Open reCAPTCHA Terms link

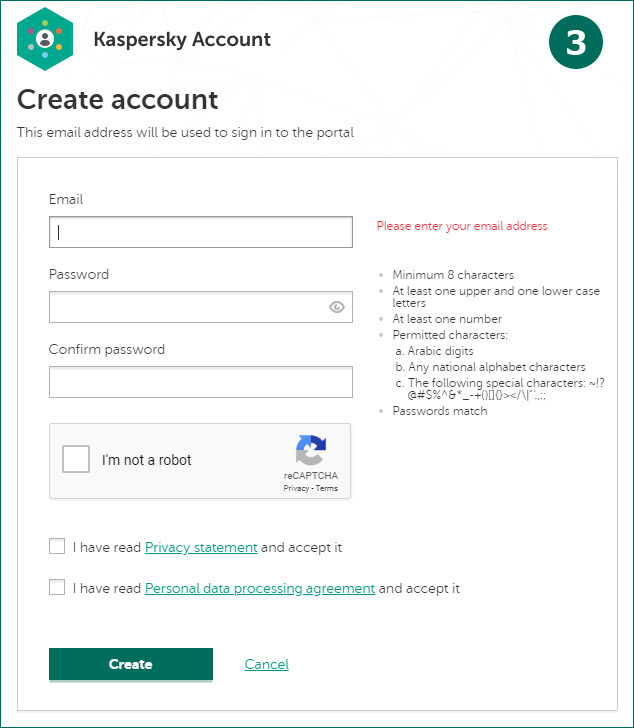point(328,489)
